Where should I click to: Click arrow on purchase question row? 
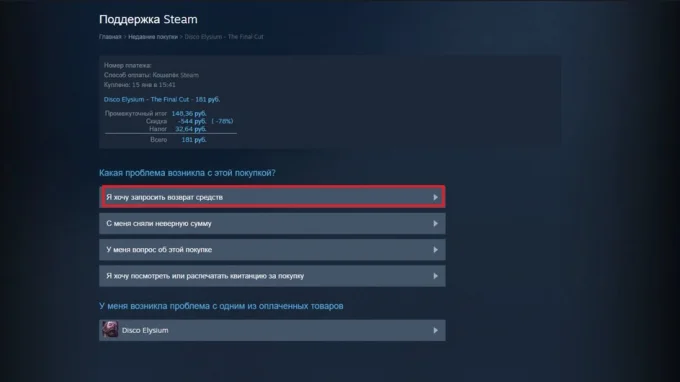click(435, 250)
